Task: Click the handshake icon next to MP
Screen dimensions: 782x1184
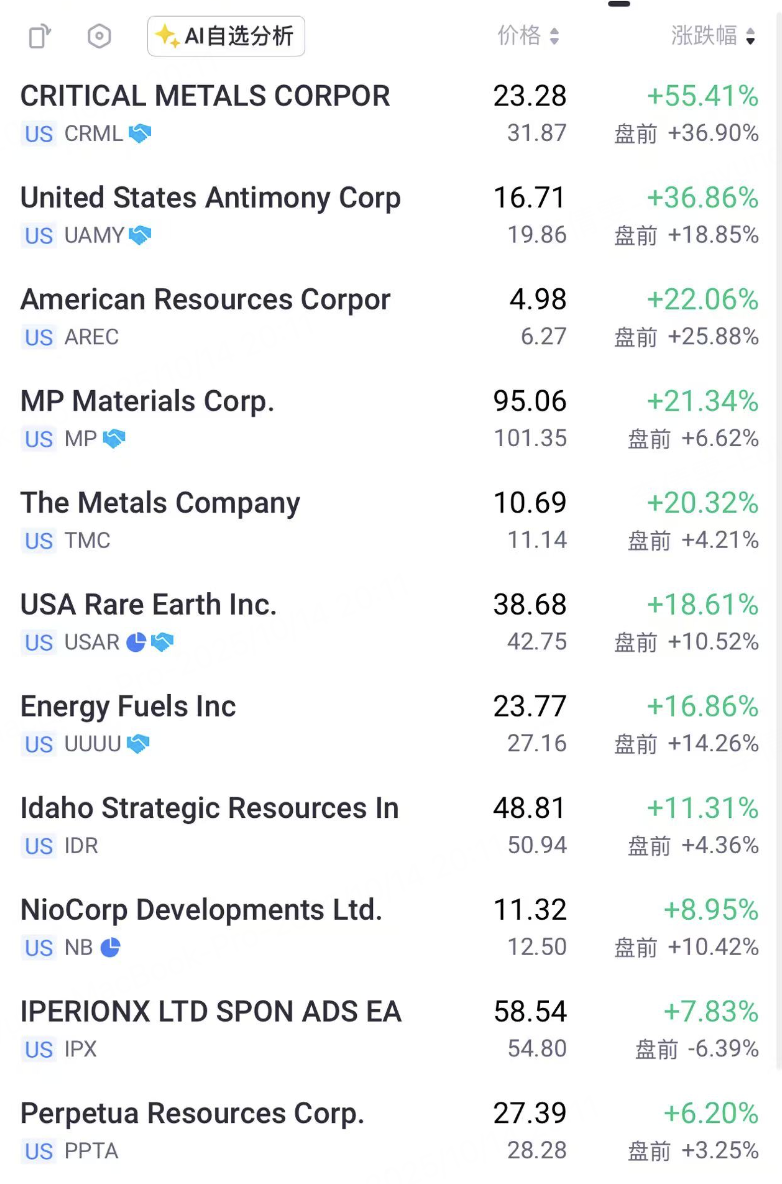Action: [114, 438]
